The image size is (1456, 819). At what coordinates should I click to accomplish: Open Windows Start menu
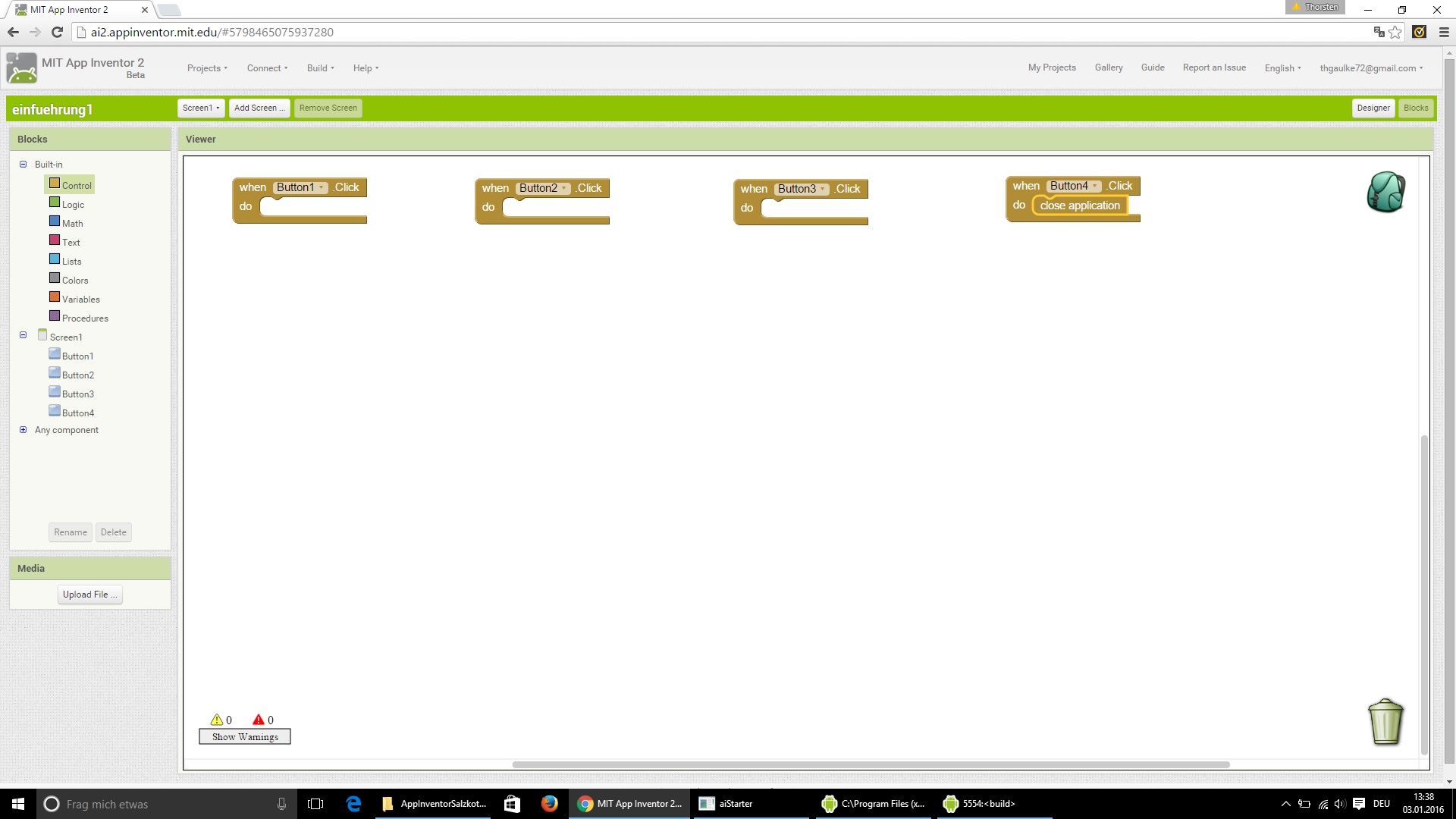pyautogui.click(x=18, y=804)
